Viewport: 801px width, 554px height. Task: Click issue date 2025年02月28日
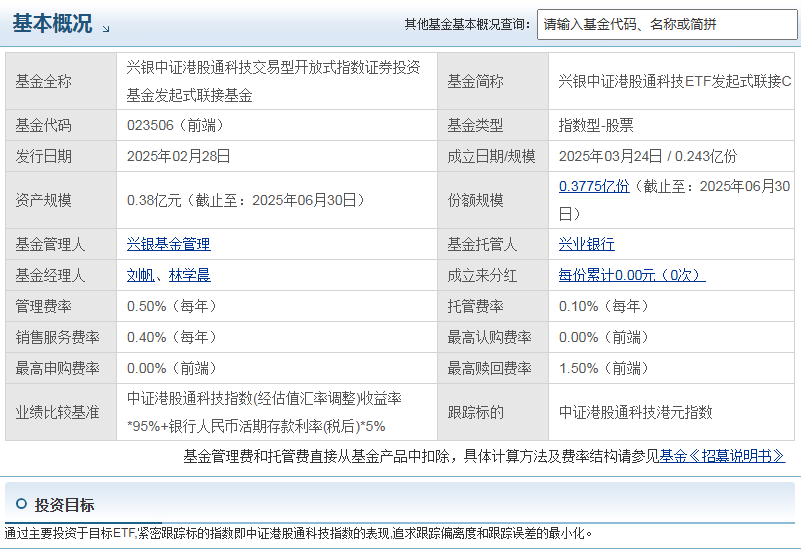click(x=178, y=156)
